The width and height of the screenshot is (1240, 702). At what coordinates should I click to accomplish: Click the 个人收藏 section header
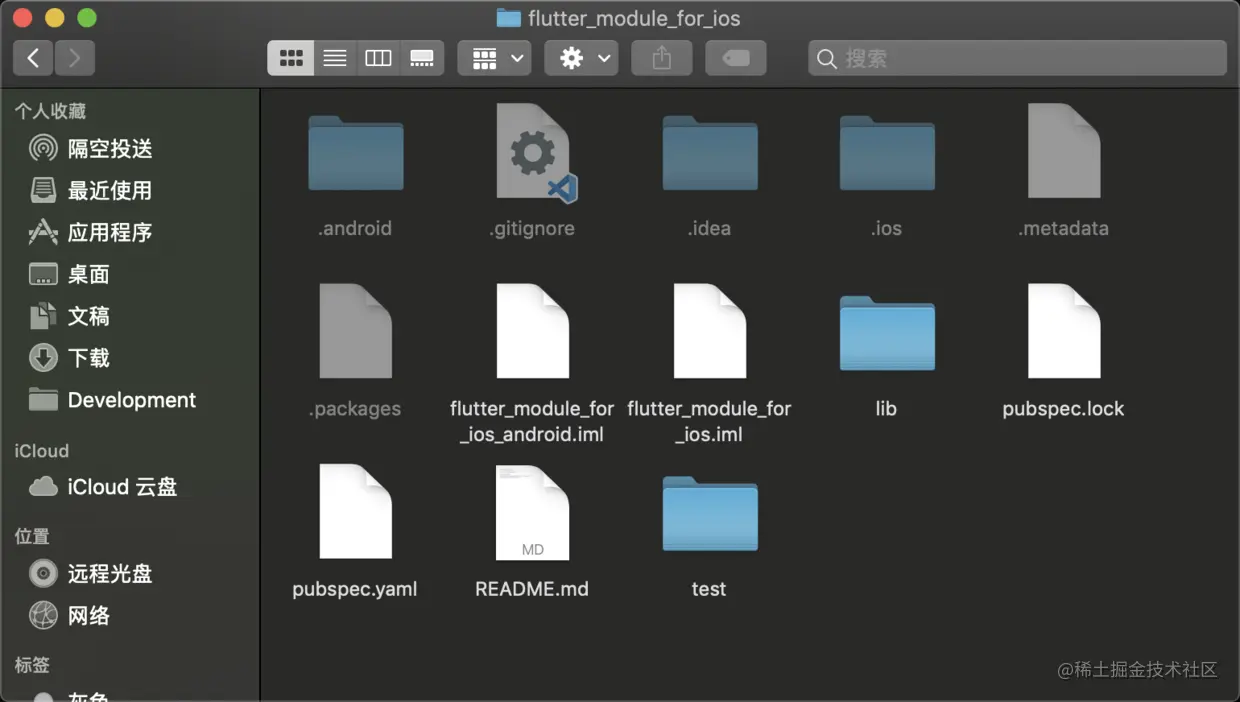point(50,111)
